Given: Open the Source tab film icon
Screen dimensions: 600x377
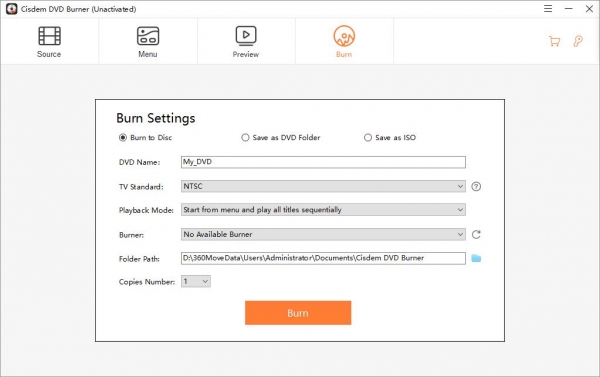Looking at the screenshot, I should pyautogui.click(x=49, y=36).
